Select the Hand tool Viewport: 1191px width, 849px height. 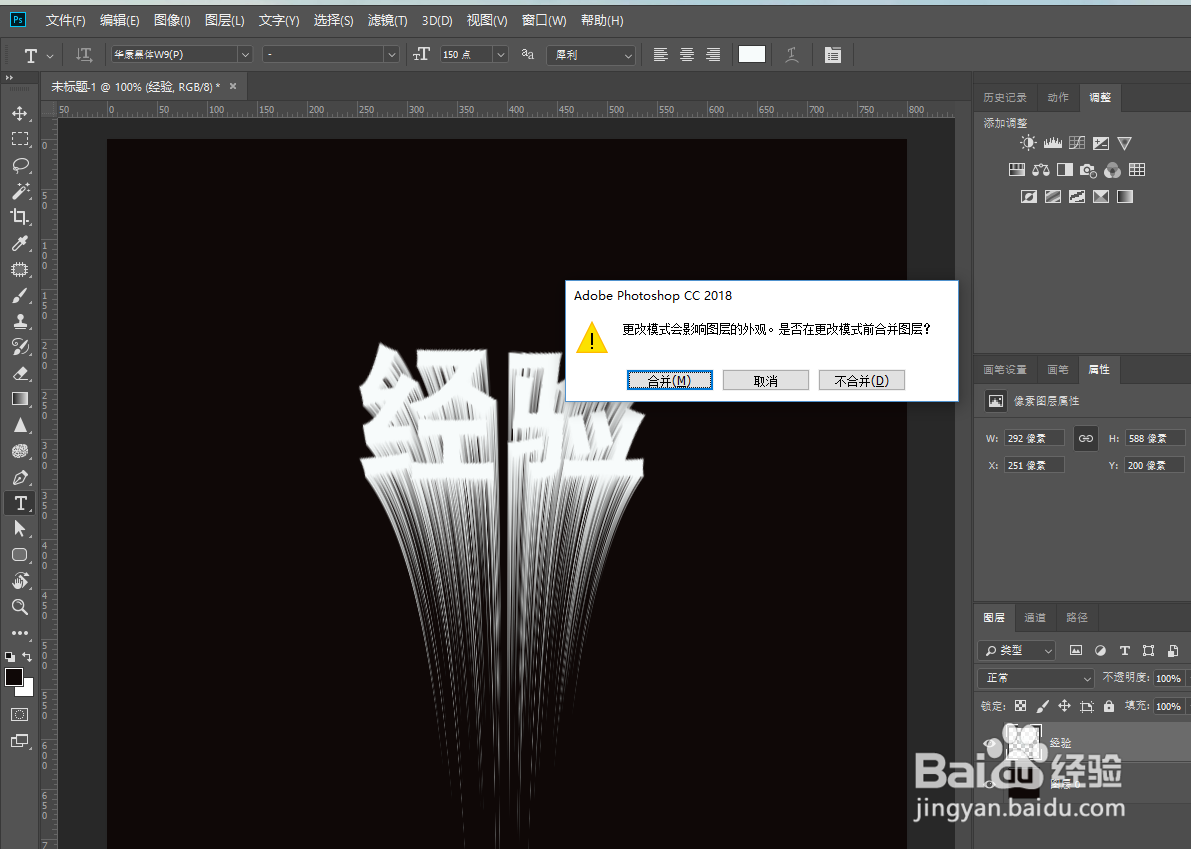tap(20, 581)
